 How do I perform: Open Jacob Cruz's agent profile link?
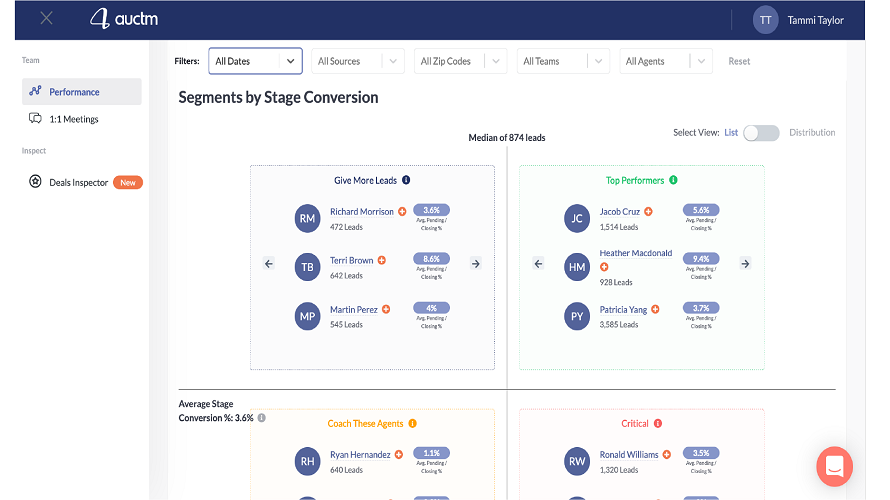[620, 212]
